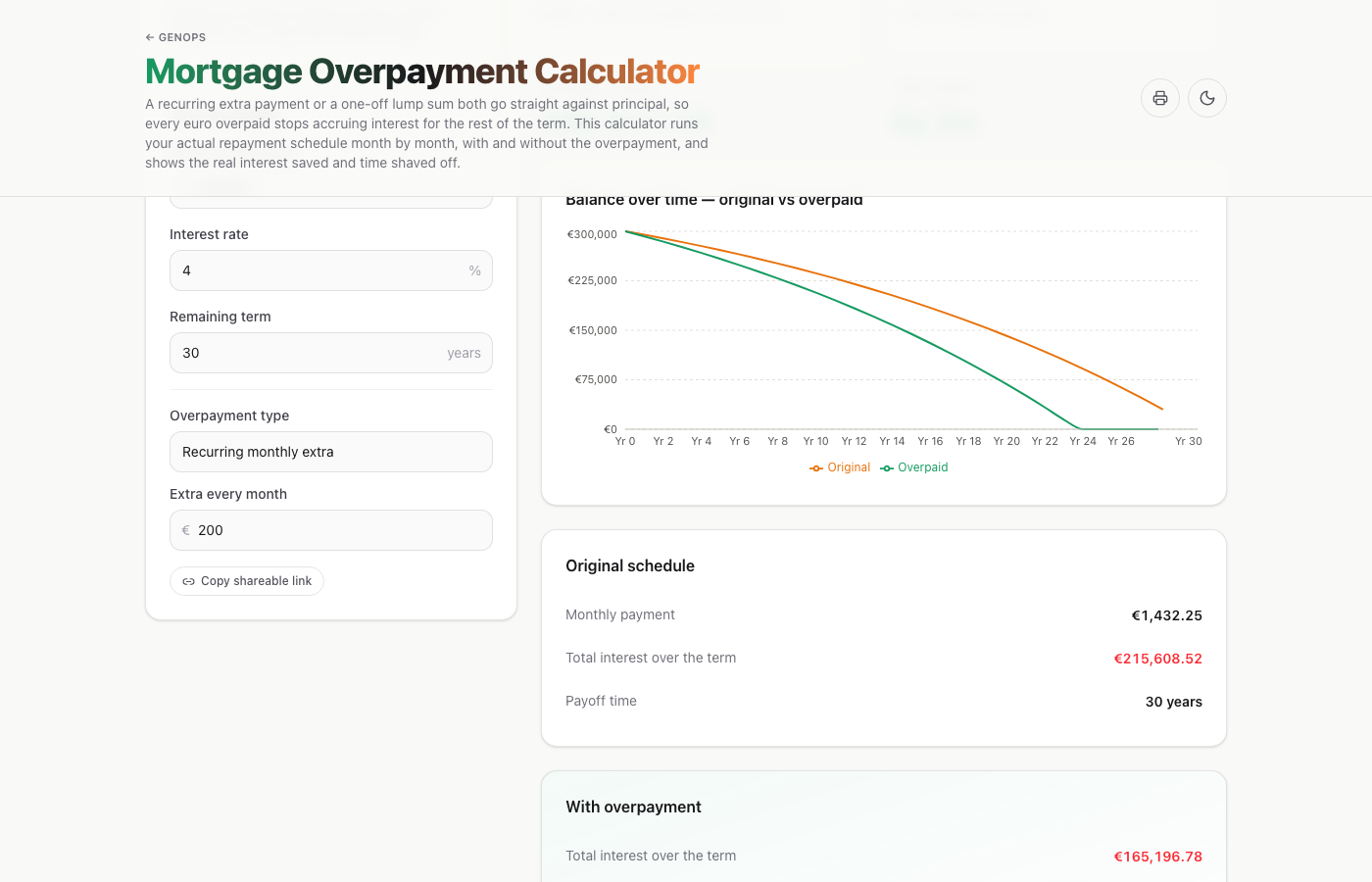Click the Yr 12 axis label
The image size is (1372, 882).
tap(854, 441)
